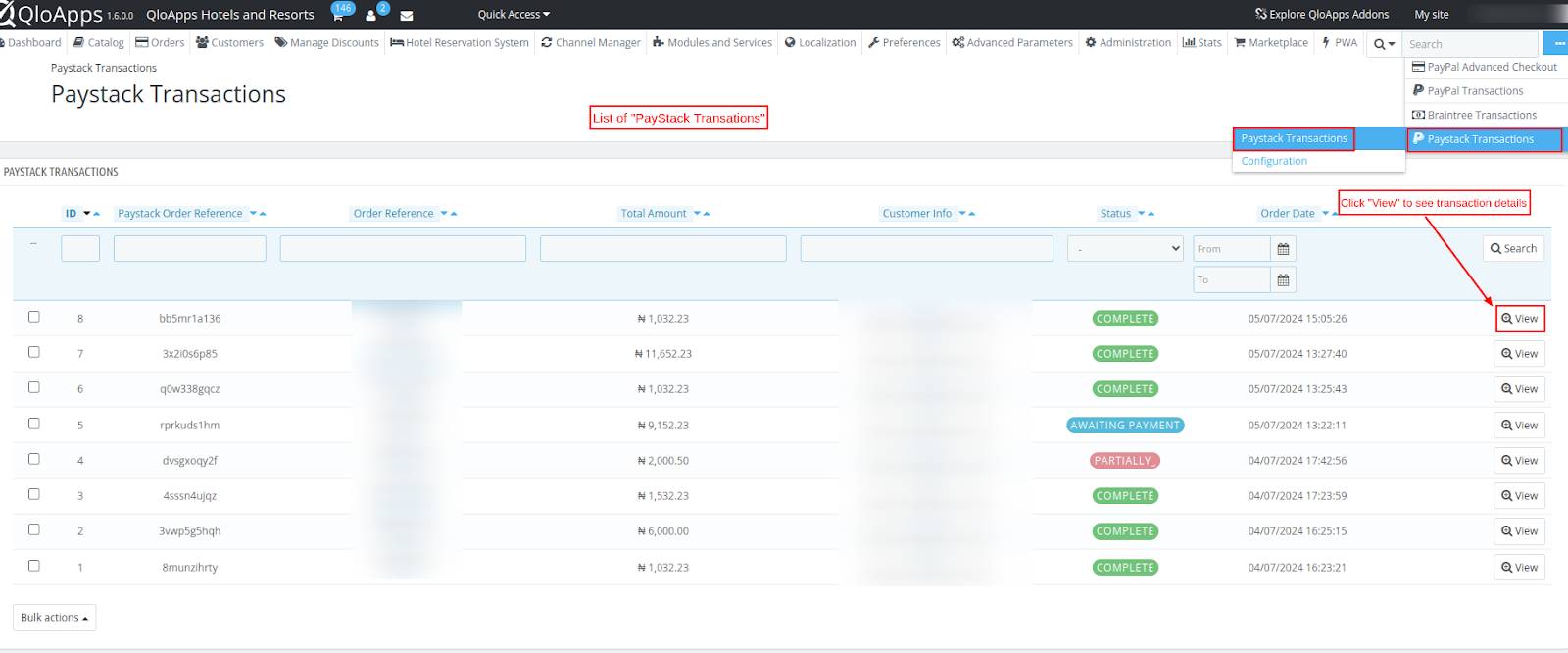
Task: Open Explore QloApps Addons link
Action: (1322, 15)
